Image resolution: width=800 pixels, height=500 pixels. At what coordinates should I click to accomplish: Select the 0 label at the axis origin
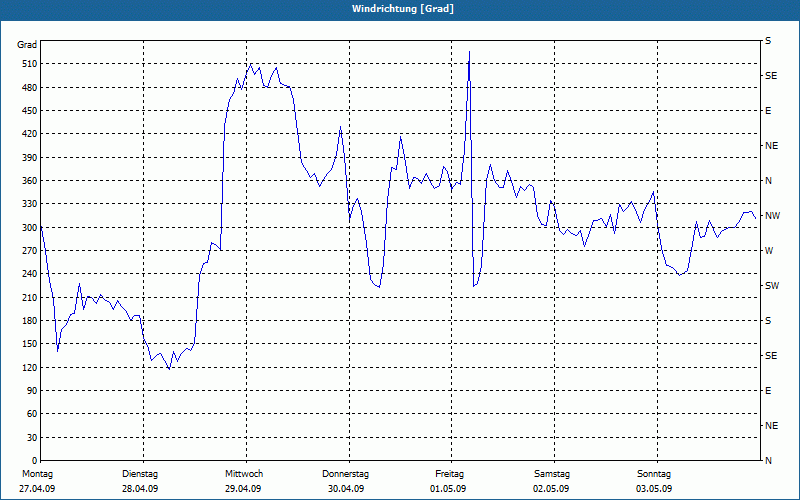(34, 461)
